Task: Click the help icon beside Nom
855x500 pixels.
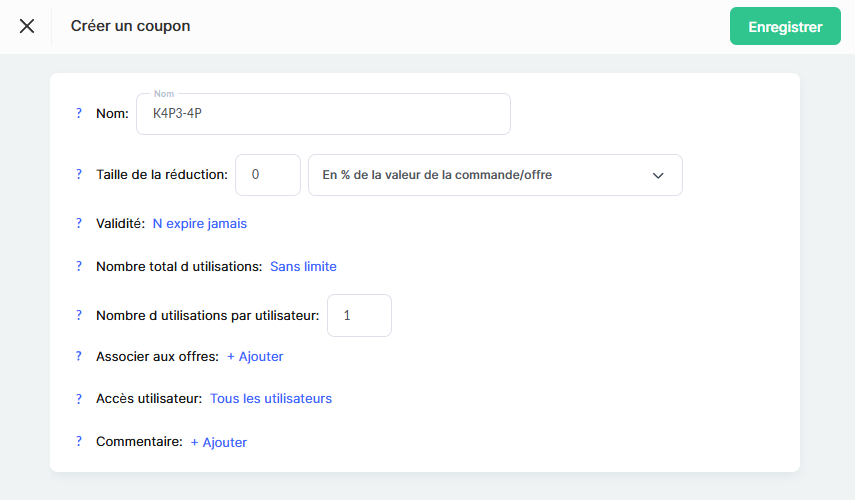Action: point(79,114)
